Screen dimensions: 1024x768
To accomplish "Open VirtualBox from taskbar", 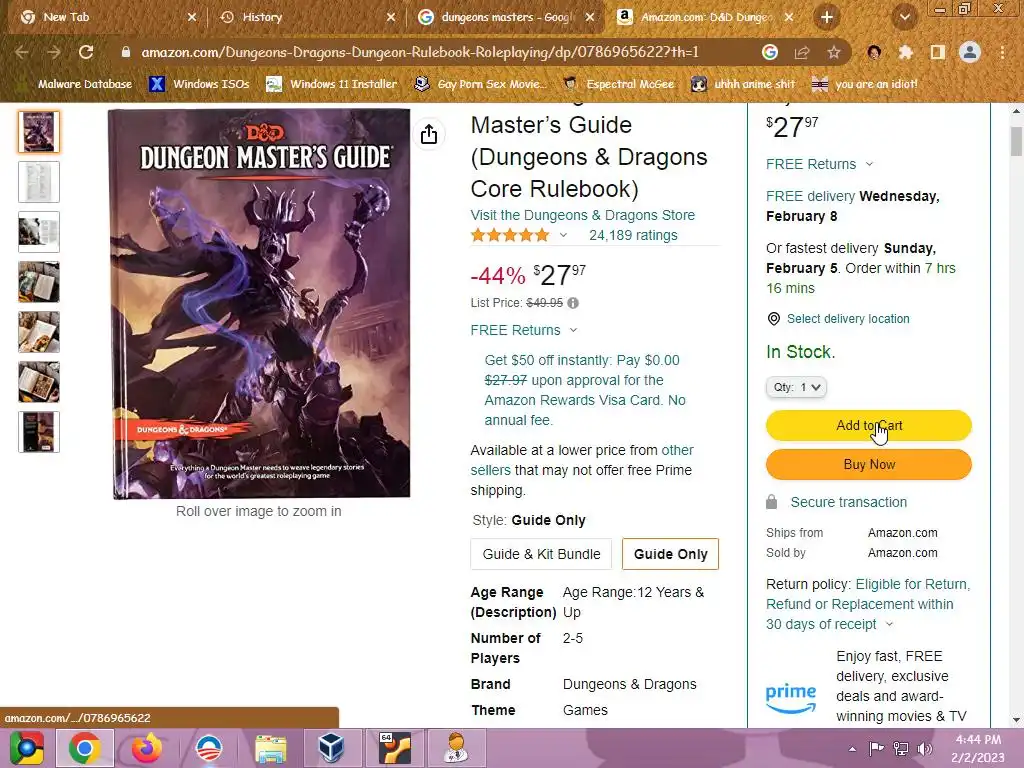I will [x=331, y=748].
